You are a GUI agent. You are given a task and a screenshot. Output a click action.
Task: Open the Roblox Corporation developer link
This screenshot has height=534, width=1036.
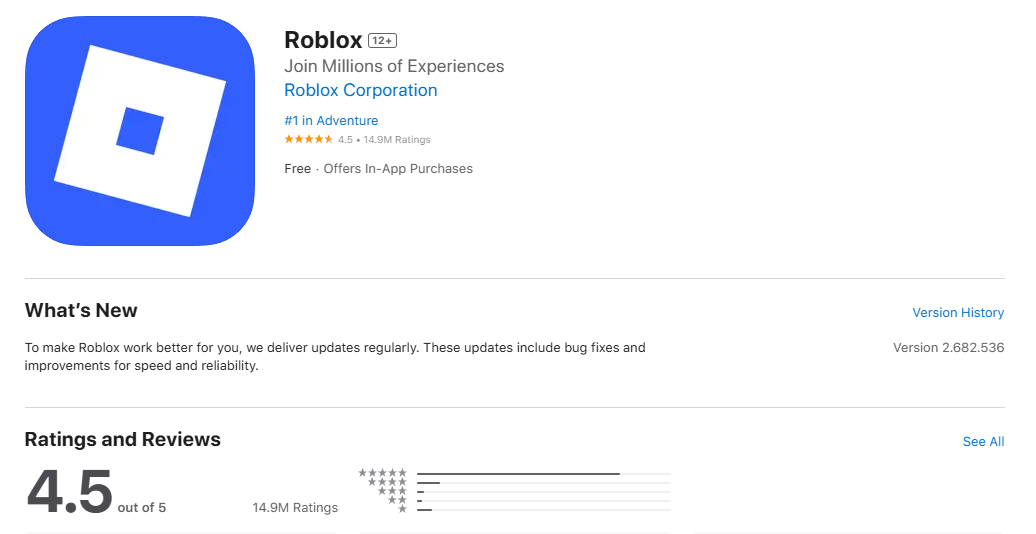pos(361,91)
